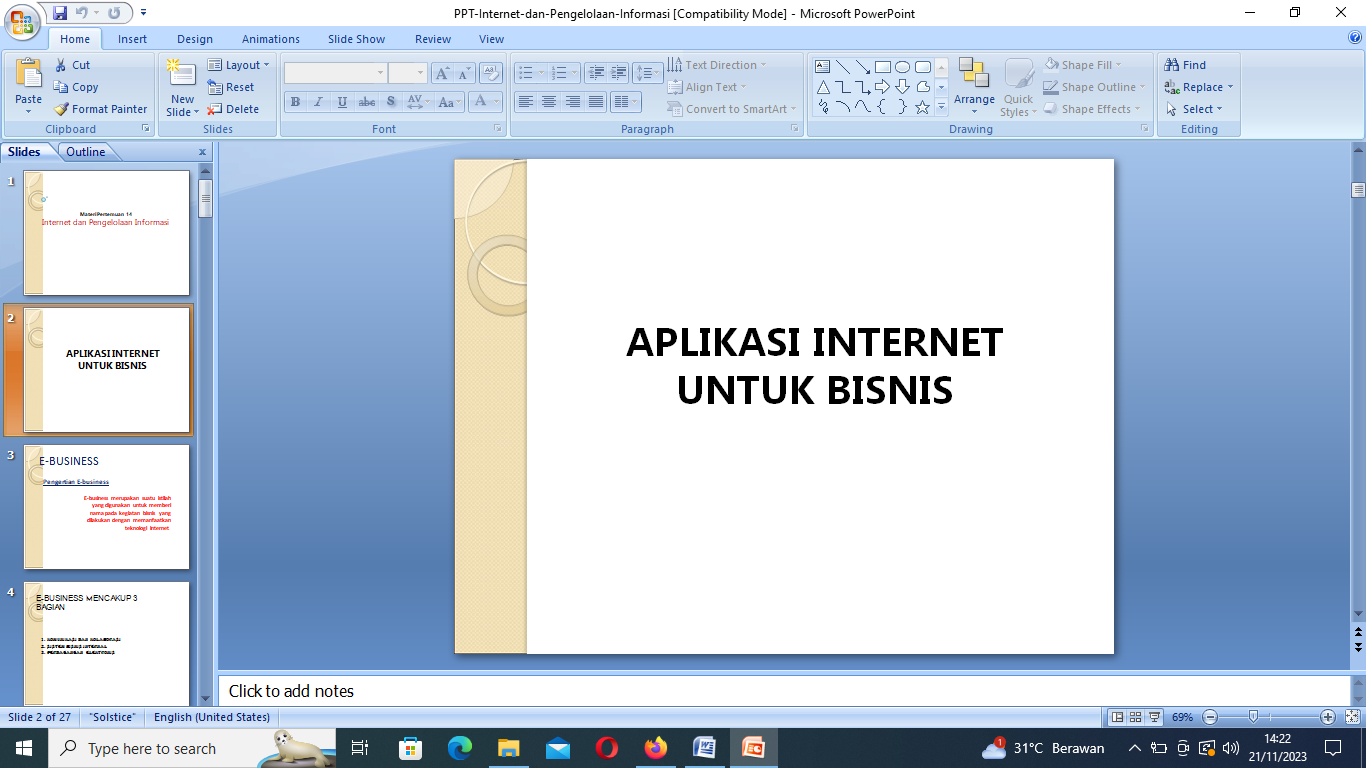Switch to Slide Sorter view in status bar
This screenshot has height=768, width=1366.
[x=1136, y=717]
